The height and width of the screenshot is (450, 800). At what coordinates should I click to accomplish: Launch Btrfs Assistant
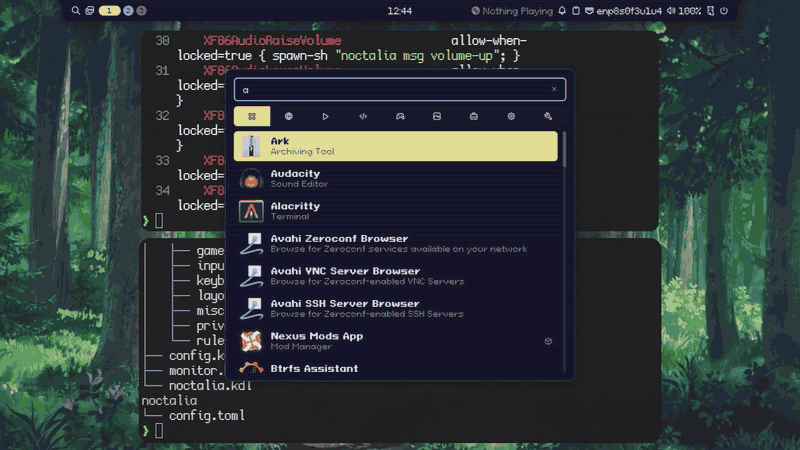396,368
